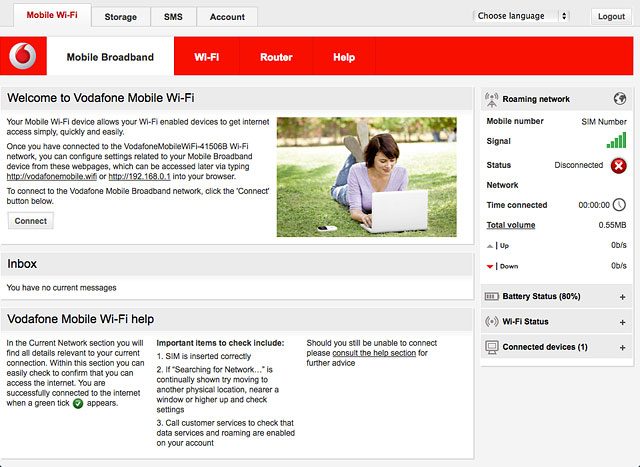The width and height of the screenshot is (640, 467).
Task: Open the Choose language dropdown
Action: (521, 16)
